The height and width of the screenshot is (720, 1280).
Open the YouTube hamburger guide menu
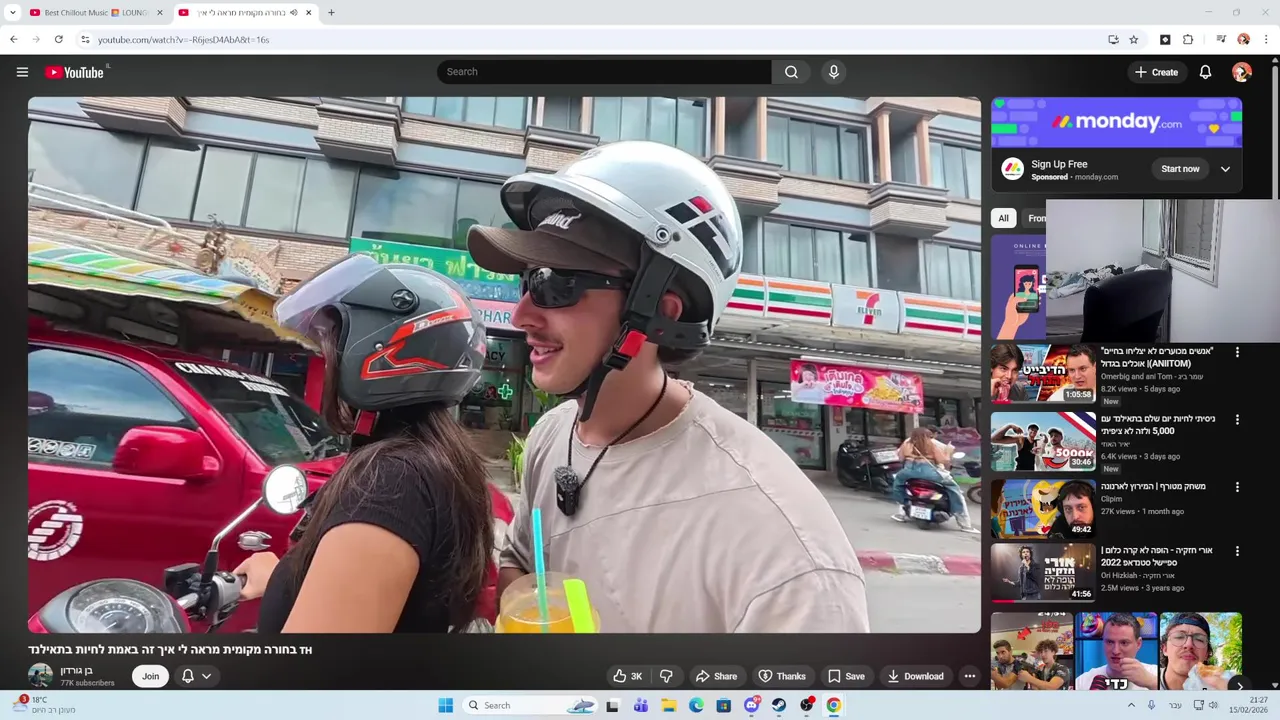[22, 72]
